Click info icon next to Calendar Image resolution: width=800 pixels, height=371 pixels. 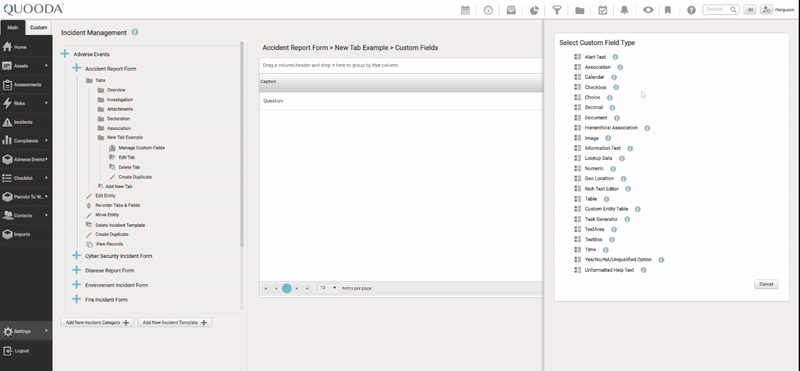(614, 77)
